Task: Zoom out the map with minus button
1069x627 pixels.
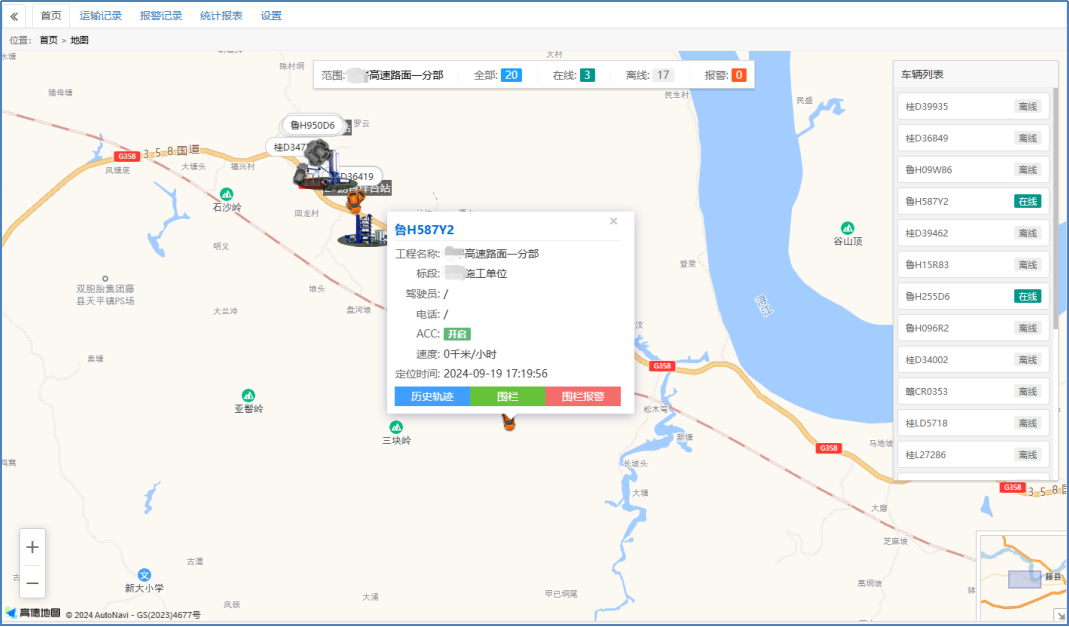Action: coord(33,582)
